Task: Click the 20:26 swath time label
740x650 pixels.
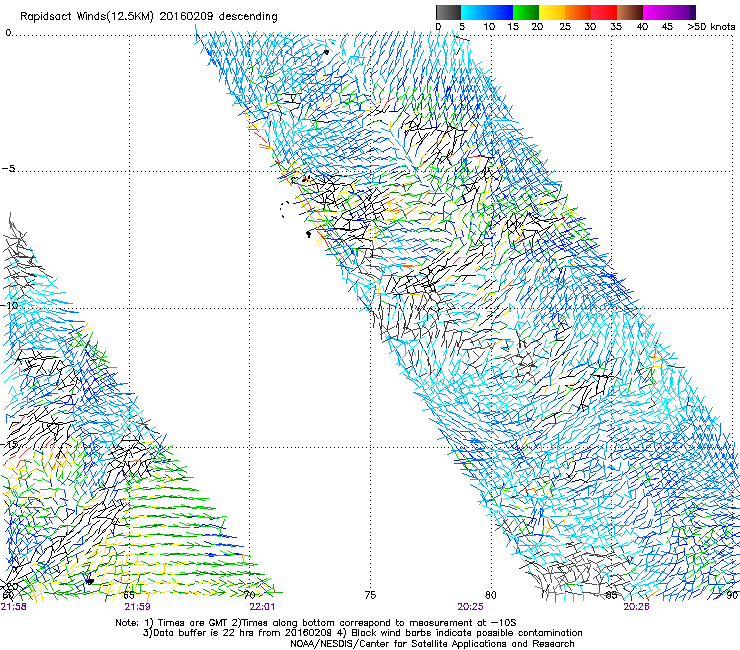Action: tap(636, 607)
